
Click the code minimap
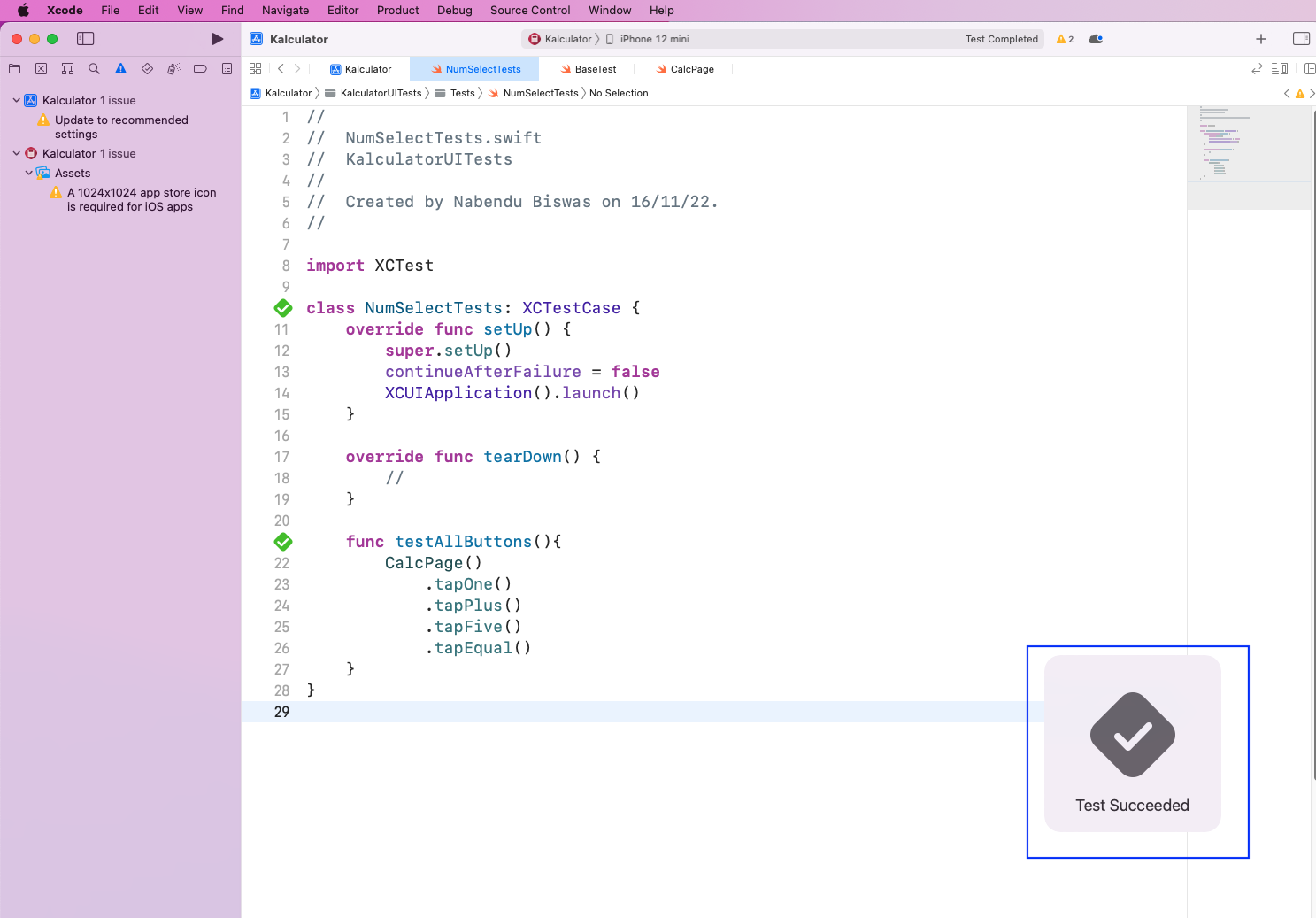coord(1248,158)
